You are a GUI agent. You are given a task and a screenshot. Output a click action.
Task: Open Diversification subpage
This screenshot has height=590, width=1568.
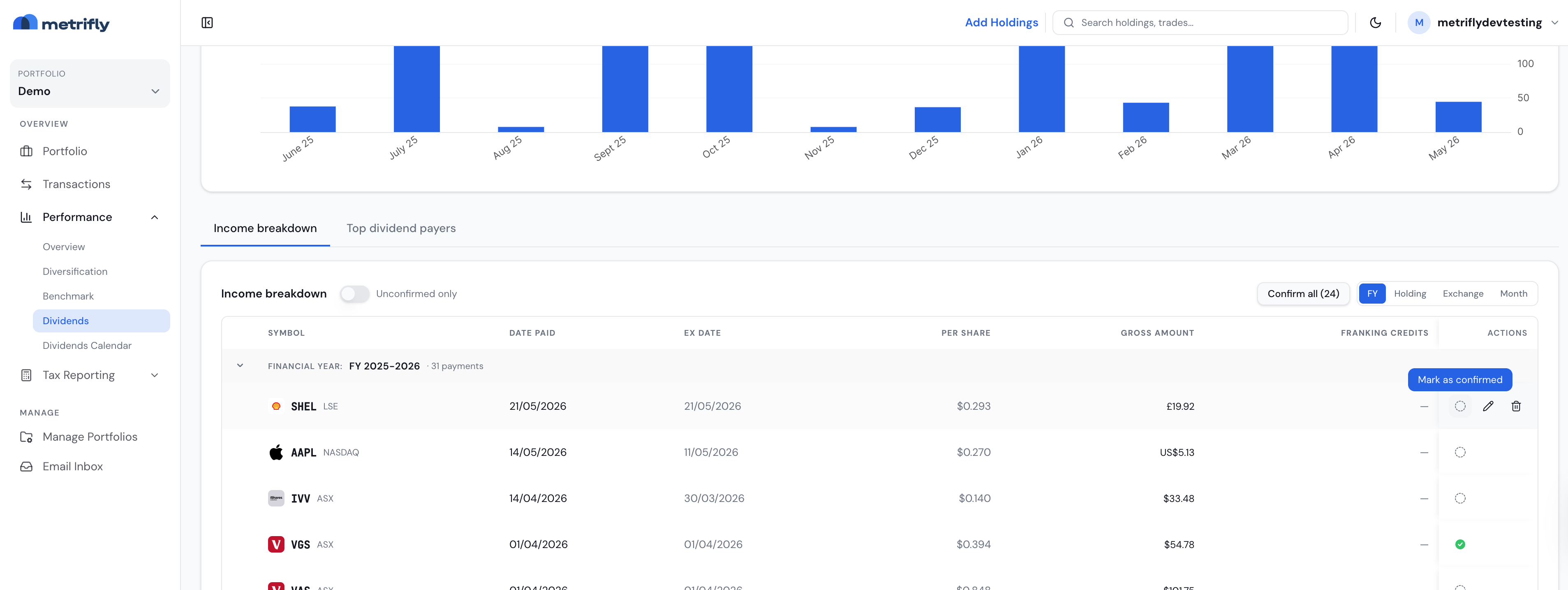point(75,272)
